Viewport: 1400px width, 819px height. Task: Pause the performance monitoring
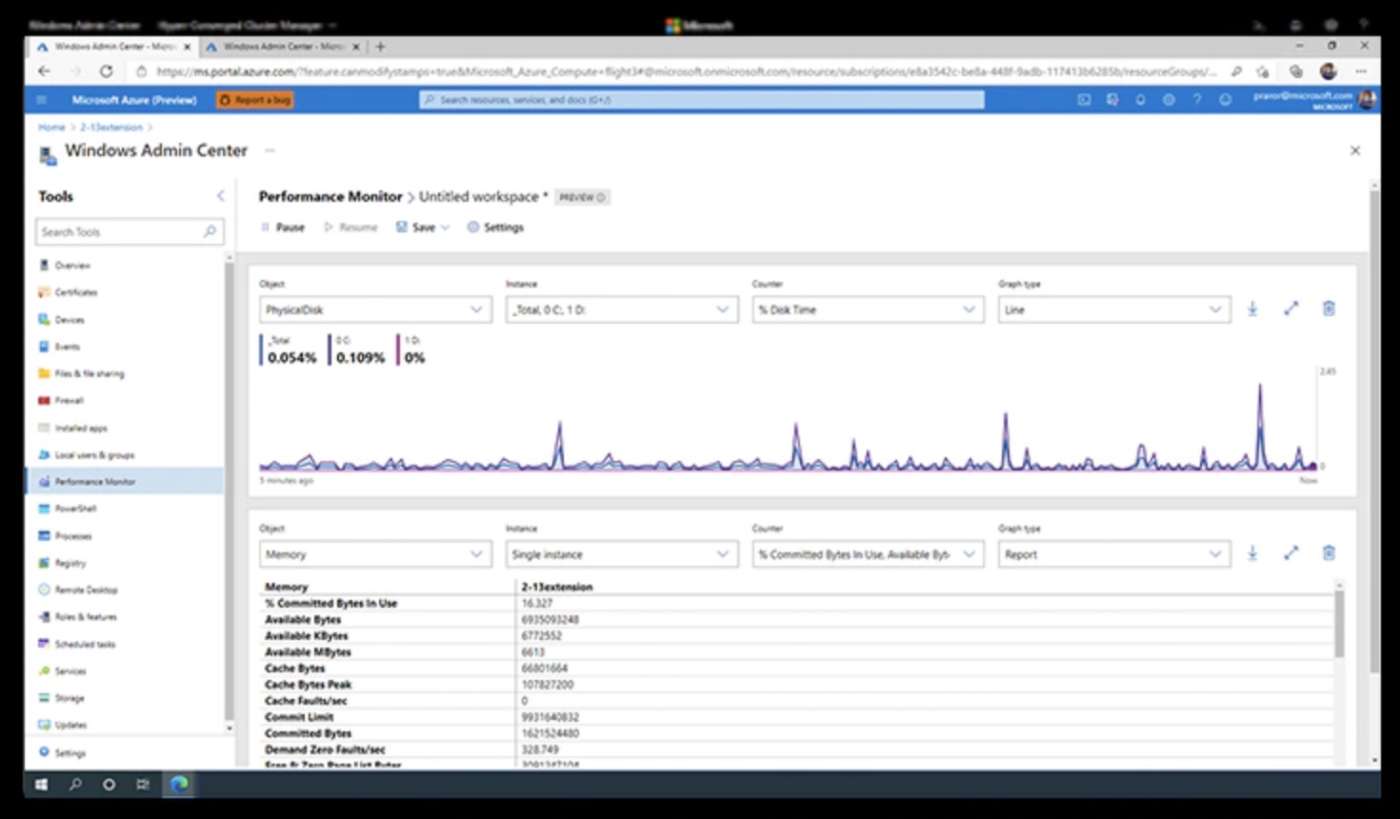click(282, 228)
